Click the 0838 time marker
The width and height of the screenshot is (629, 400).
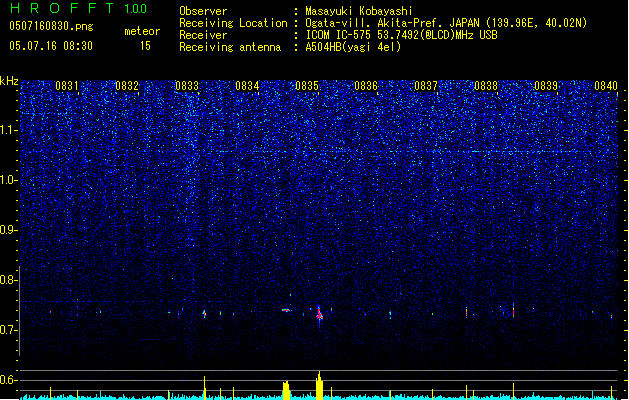[x=486, y=86]
